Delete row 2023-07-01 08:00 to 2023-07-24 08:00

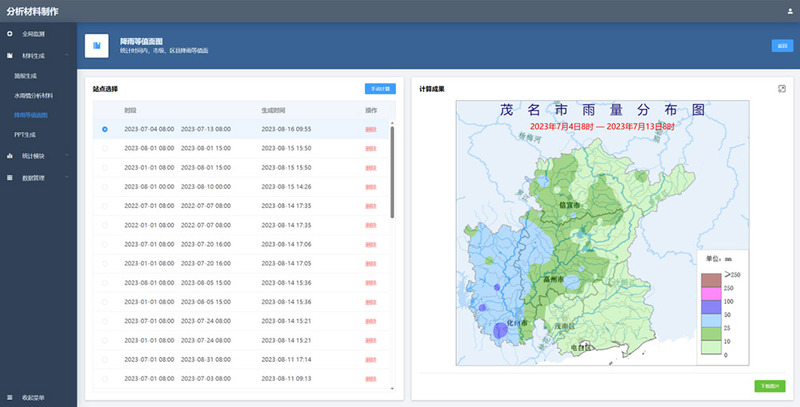tap(371, 321)
